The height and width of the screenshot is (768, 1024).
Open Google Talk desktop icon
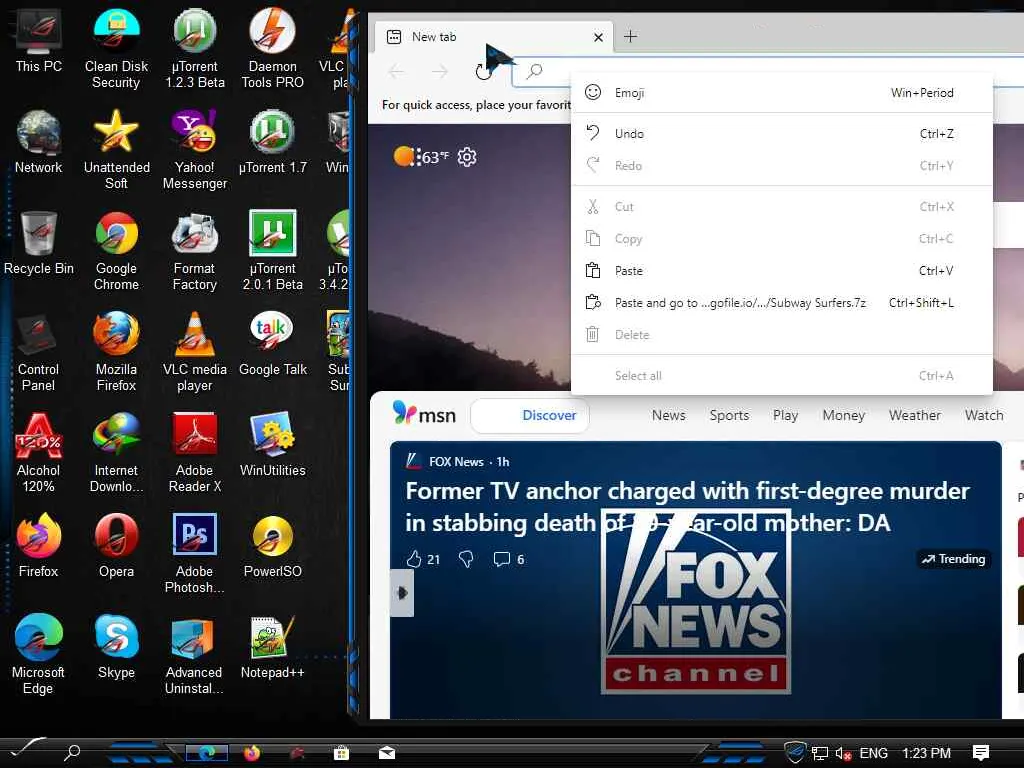pos(272,344)
